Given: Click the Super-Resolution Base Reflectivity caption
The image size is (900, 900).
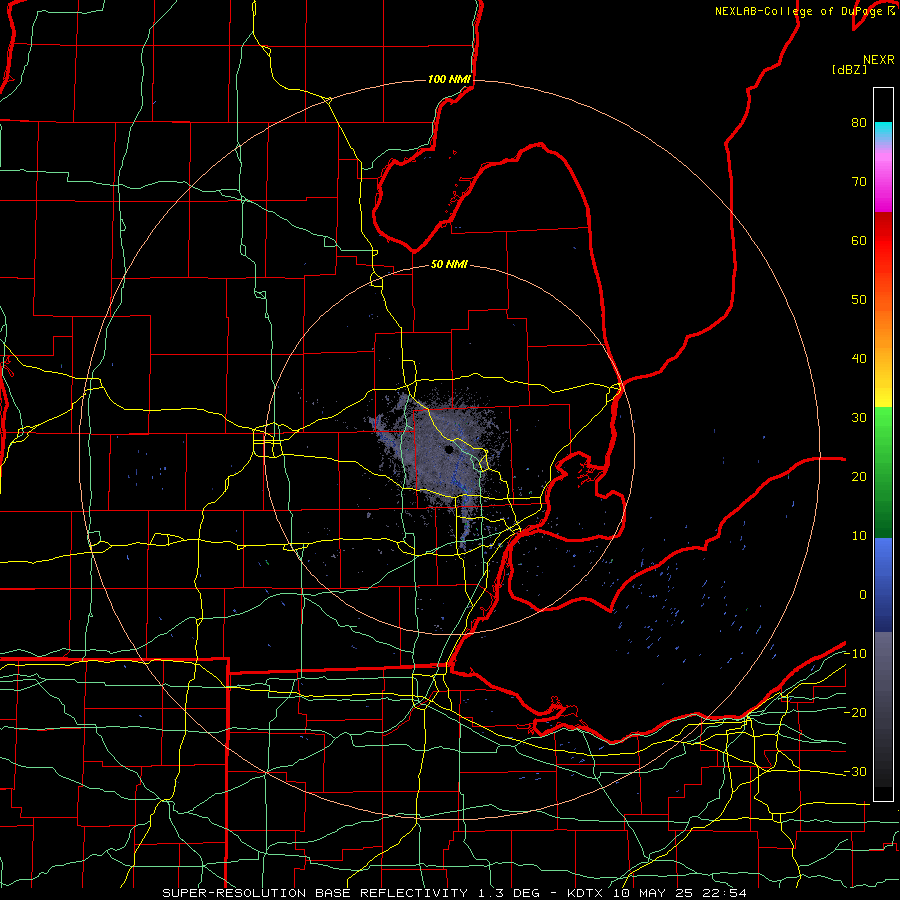Looking at the screenshot, I should pyautogui.click(x=315, y=893).
